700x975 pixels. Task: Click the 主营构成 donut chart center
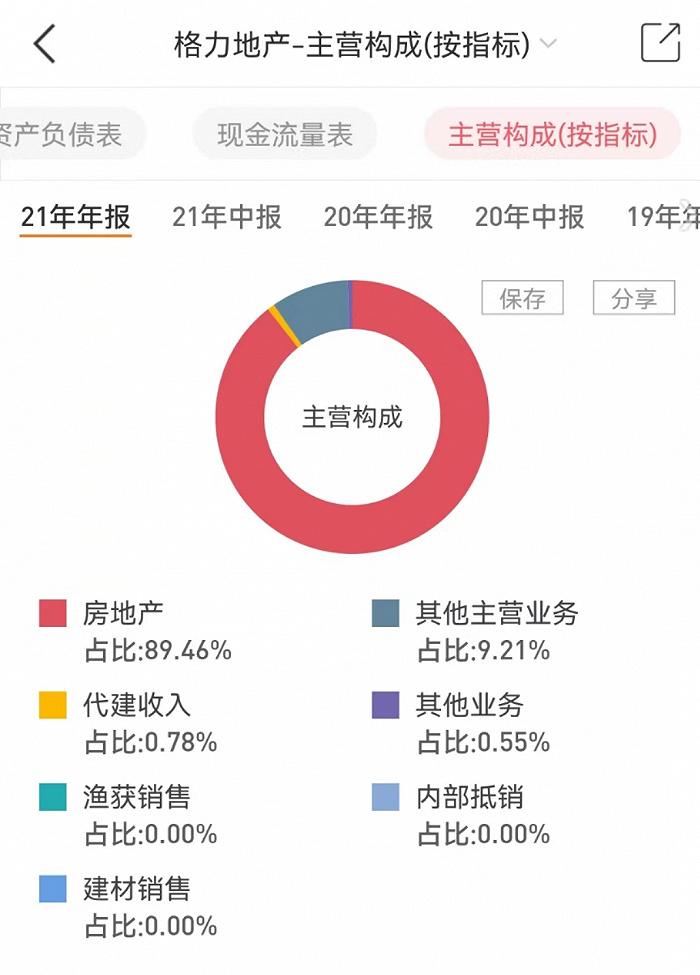tap(352, 417)
